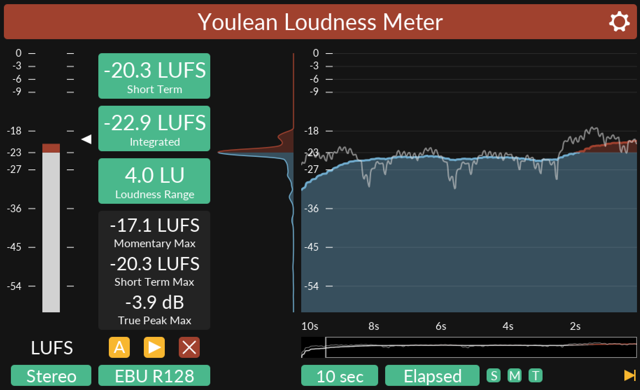The height and width of the screenshot is (390, 640).
Task: Click the white target level arrow marker
Action: pos(86,139)
